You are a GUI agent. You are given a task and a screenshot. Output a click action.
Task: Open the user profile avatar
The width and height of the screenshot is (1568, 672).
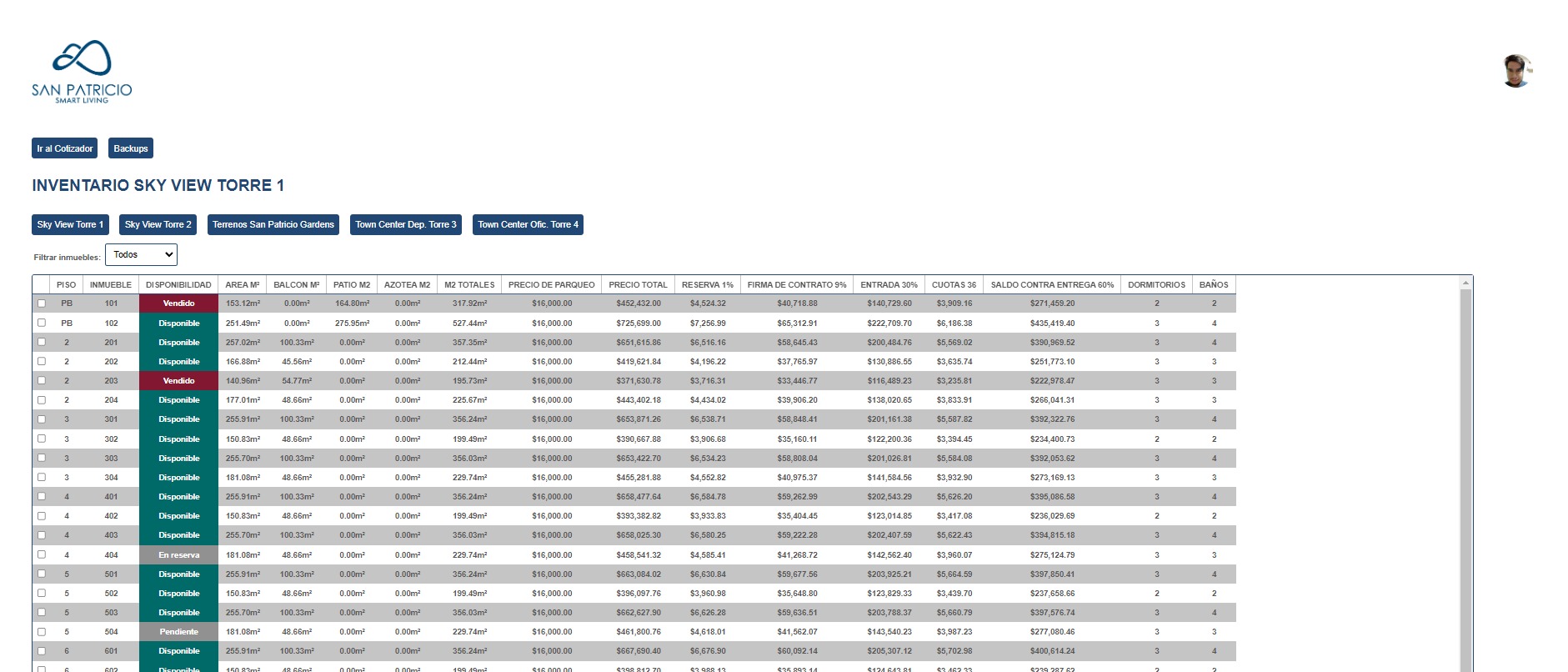tap(1517, 71)
